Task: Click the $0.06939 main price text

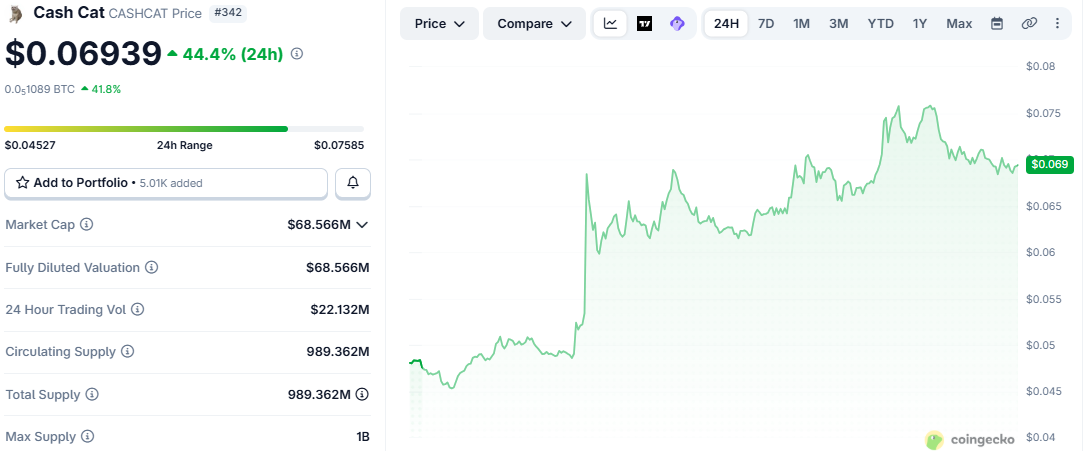Action: [83, 53]
